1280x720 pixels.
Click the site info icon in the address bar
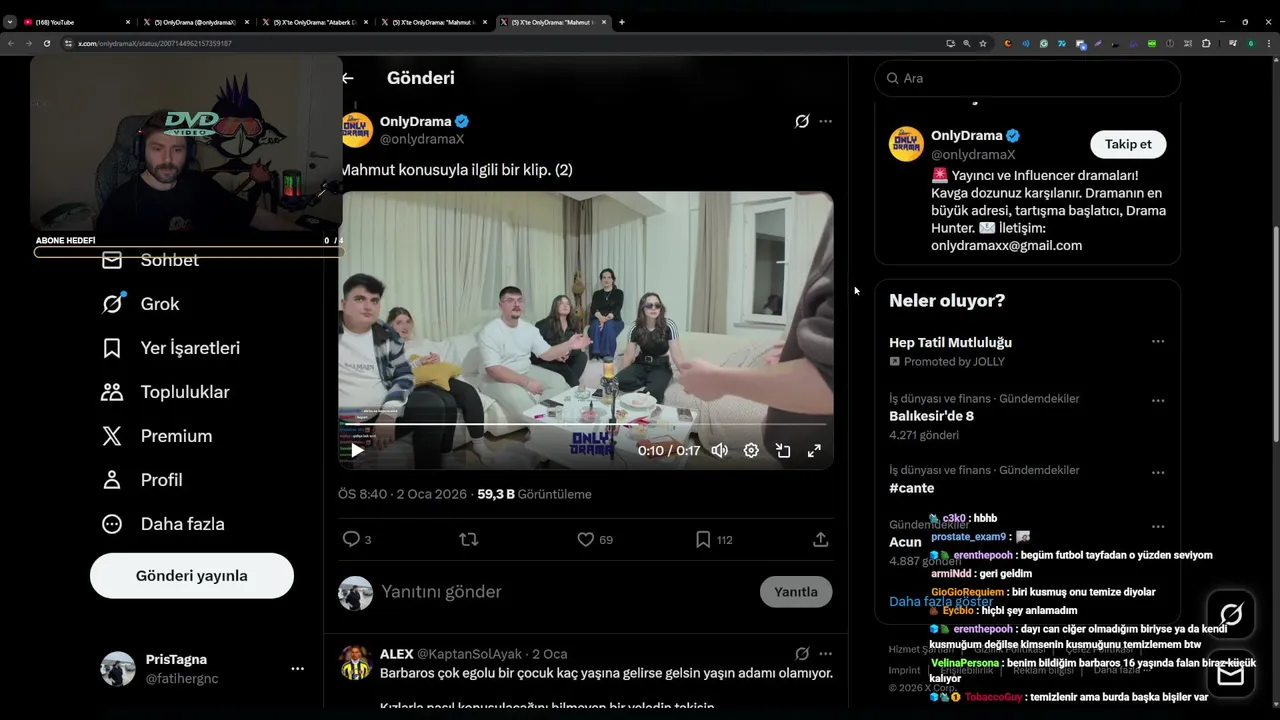pyautogui.click(x=68, y=44)
